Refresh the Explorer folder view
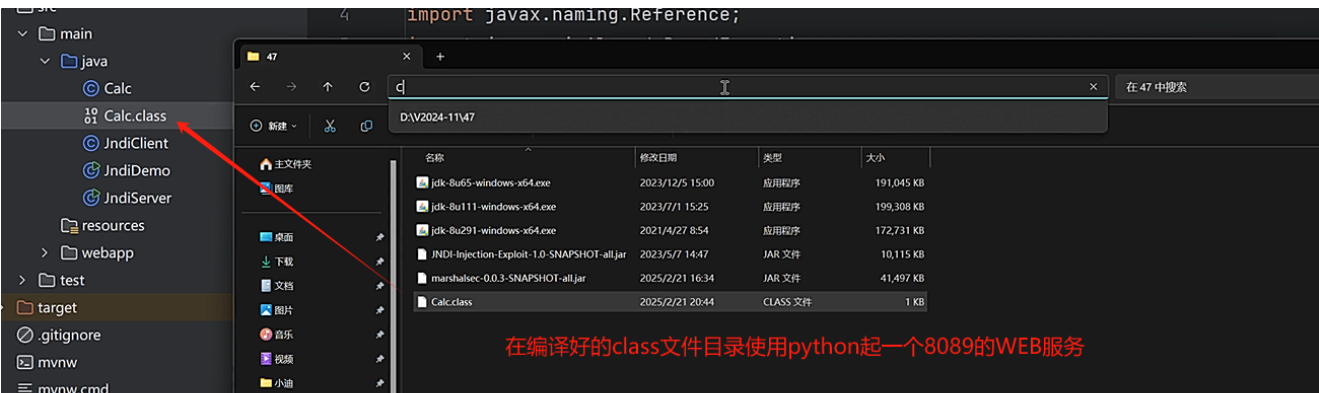 365,87
